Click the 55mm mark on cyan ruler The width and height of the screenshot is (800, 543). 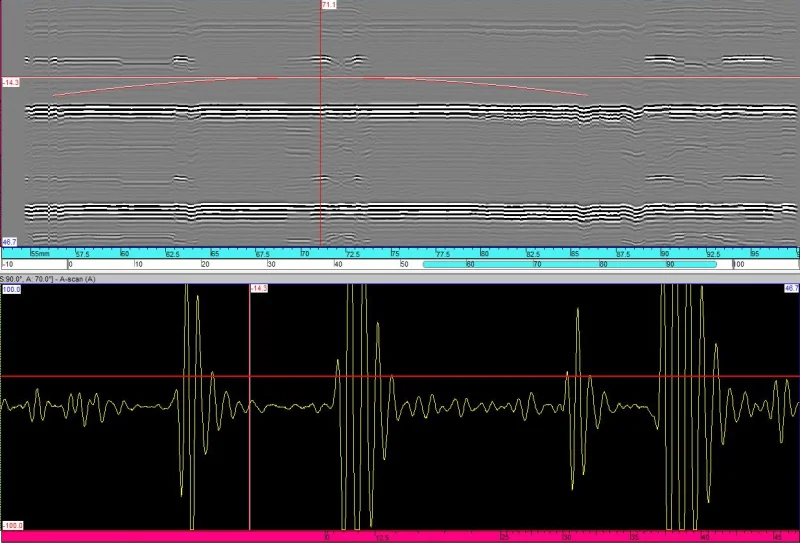pos(40,254)
